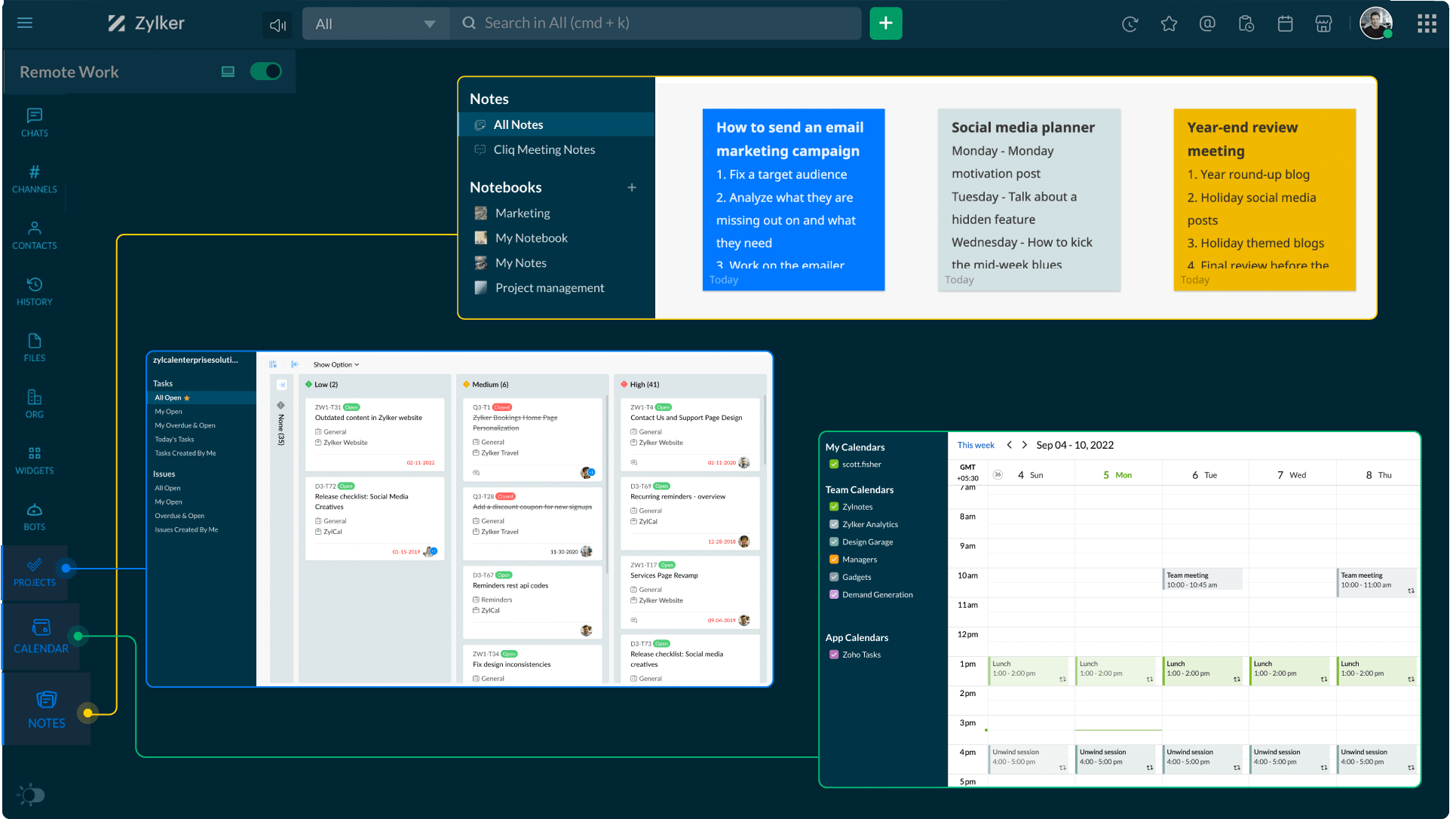
Task: Uncheck the Zoho Tasks calendar
Action: tap(834, 655)
